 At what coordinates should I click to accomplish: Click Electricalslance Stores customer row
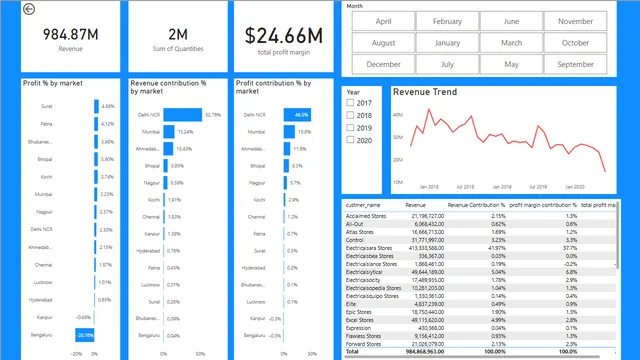point(480,264)
